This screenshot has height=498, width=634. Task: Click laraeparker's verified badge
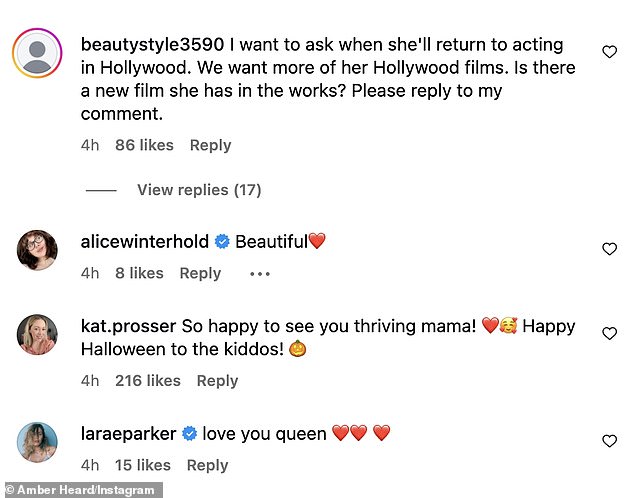pyautogui.click(x=189, y=434)
